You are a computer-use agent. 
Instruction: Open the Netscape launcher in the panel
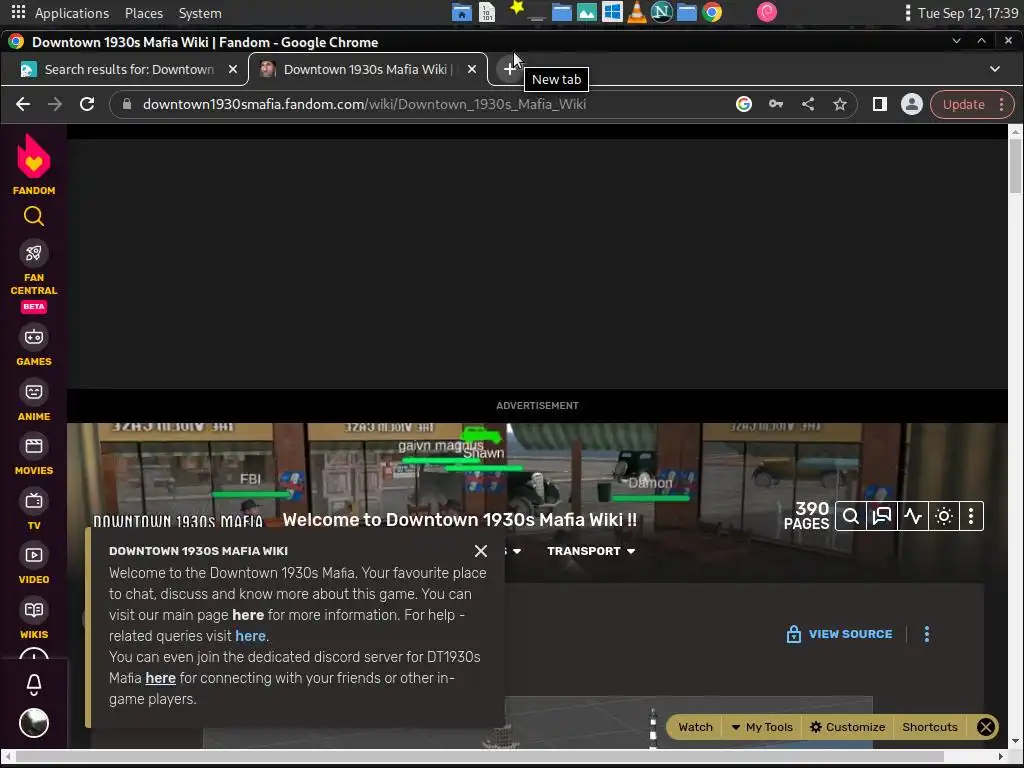[662, 12]
